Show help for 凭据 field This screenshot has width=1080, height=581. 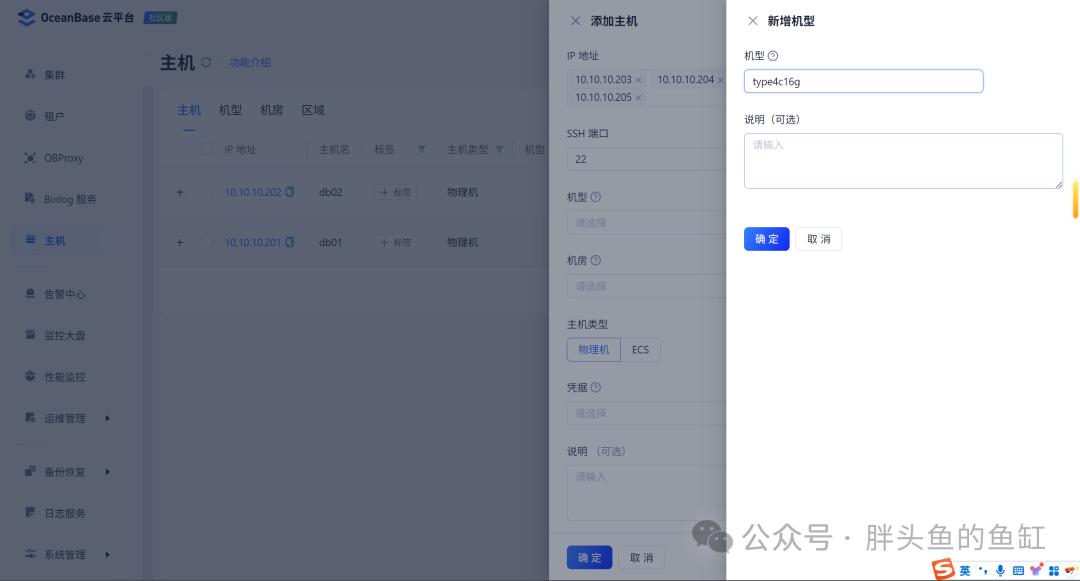(x=596, y=388)
